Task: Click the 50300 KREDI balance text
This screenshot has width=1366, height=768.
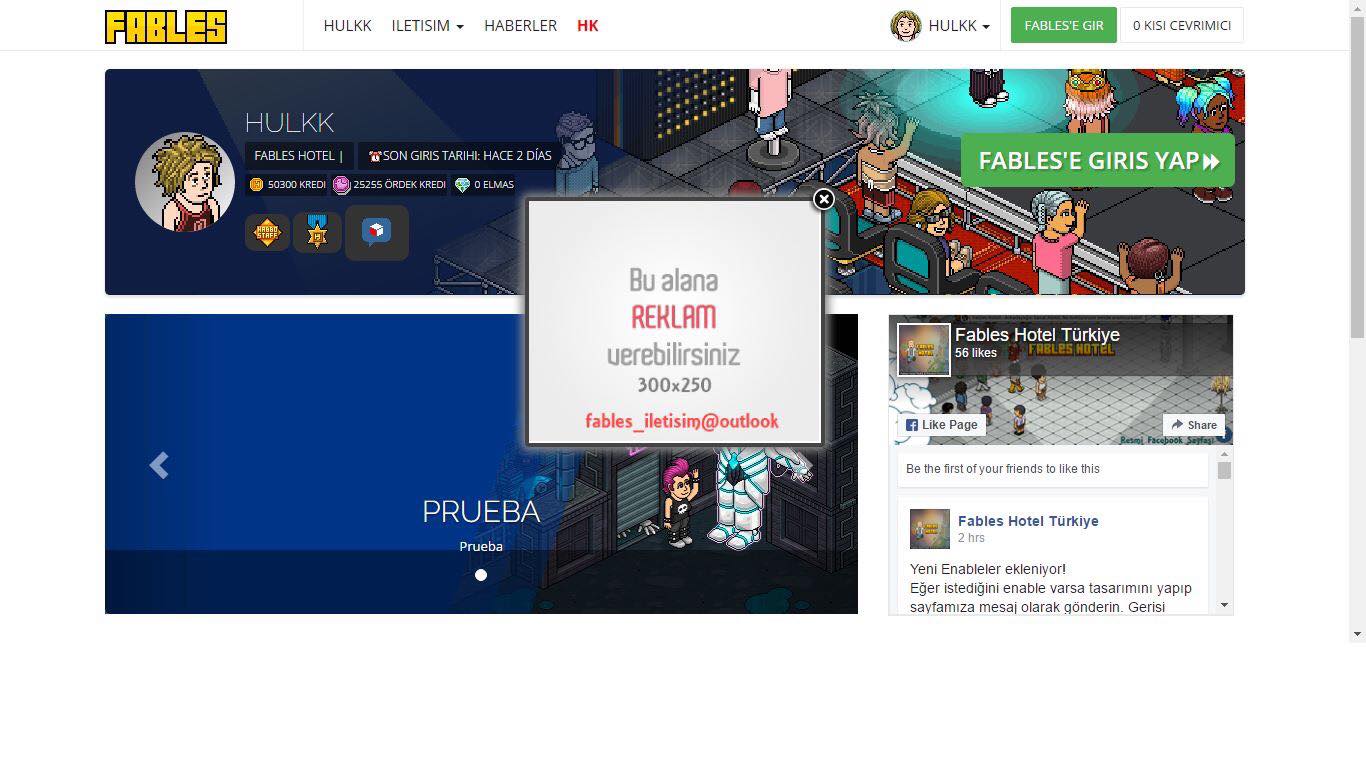Action: click(x=297, y=185)
